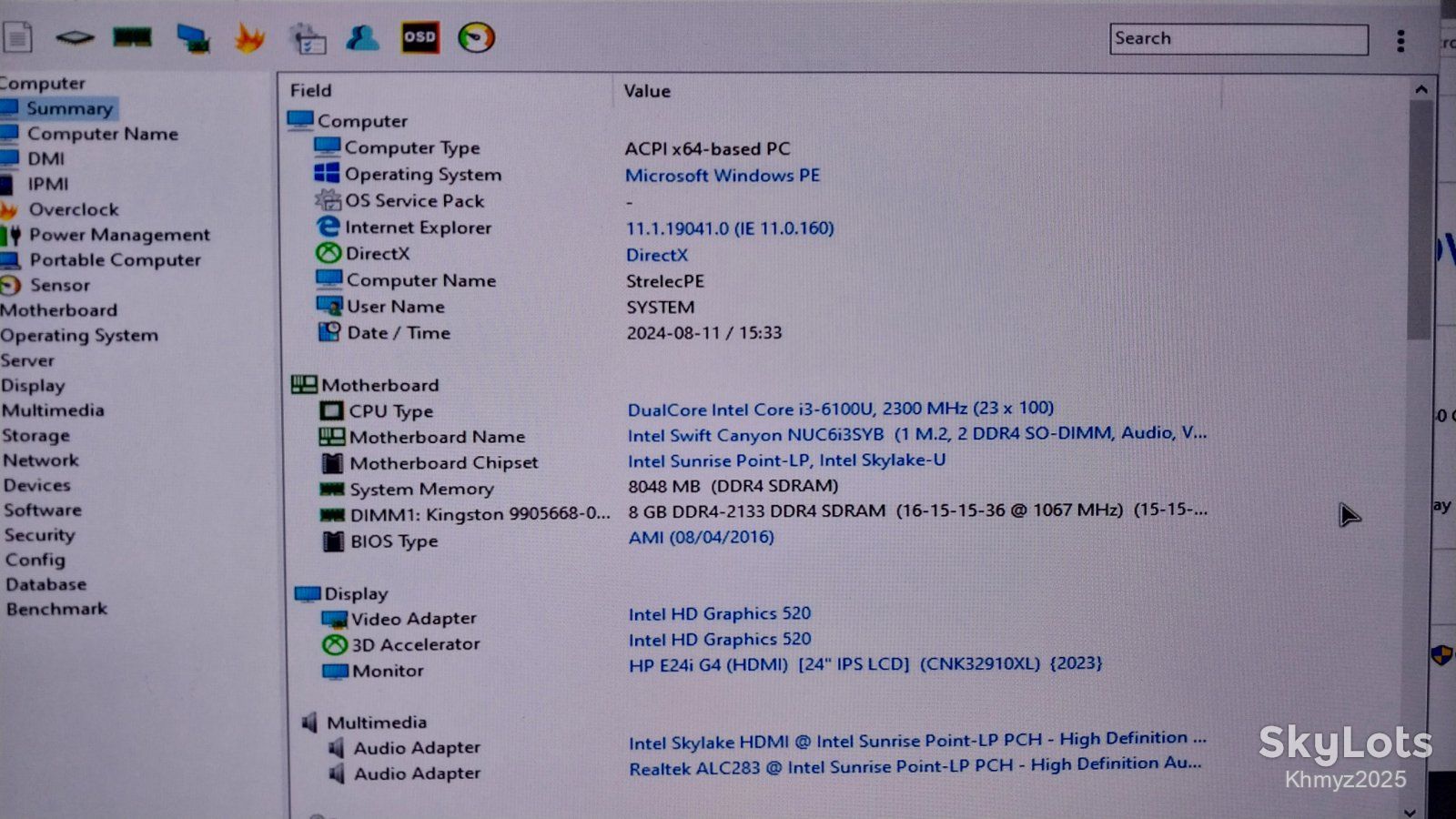Open the audit checklist toolbar icon
This screenshot has height=819, width=1456.
[308, 39]
